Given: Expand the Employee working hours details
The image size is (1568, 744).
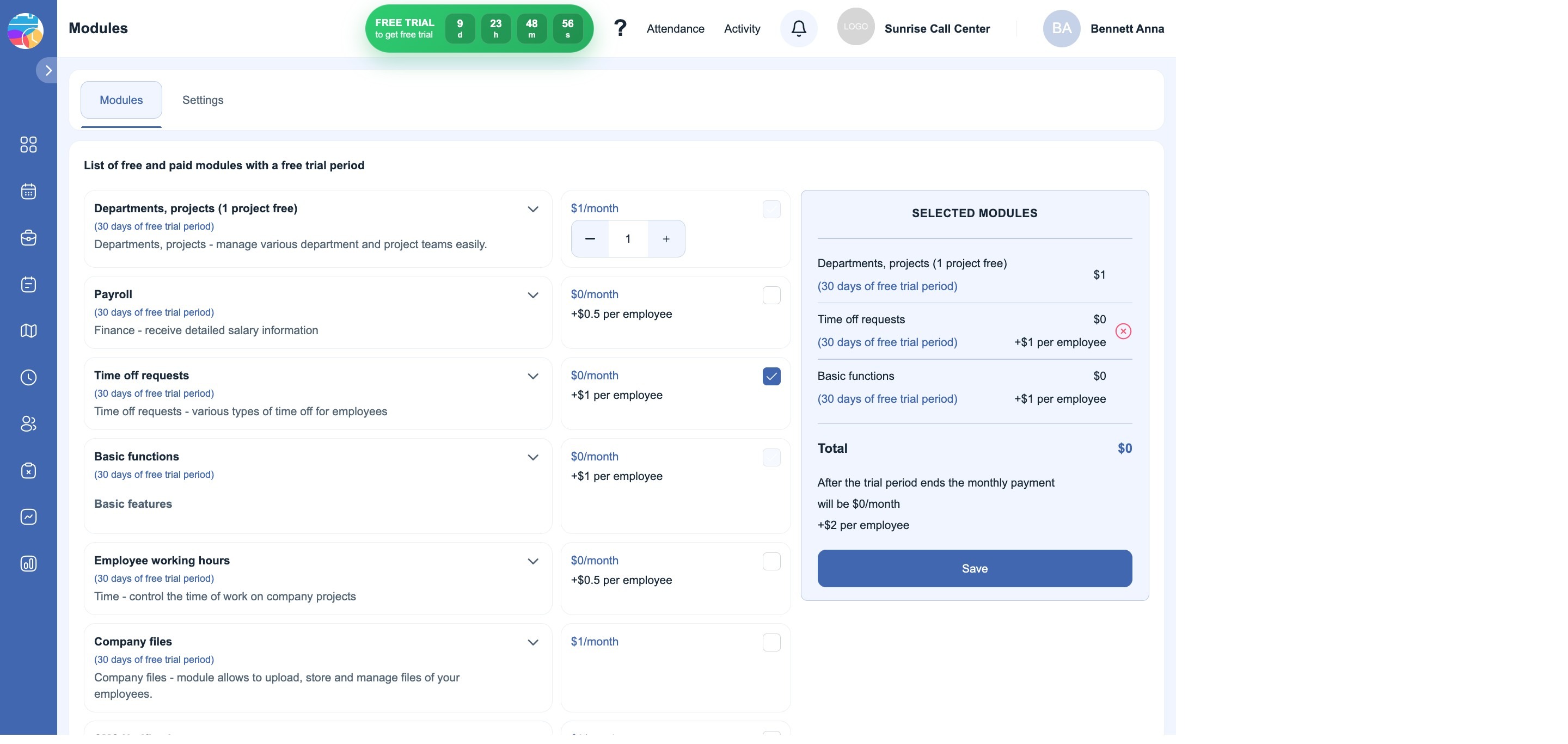Looking at the screenshot, I should click(x=533, y=562).
